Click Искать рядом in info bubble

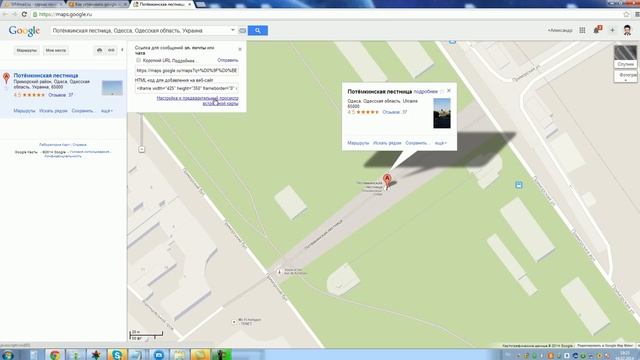387,143
